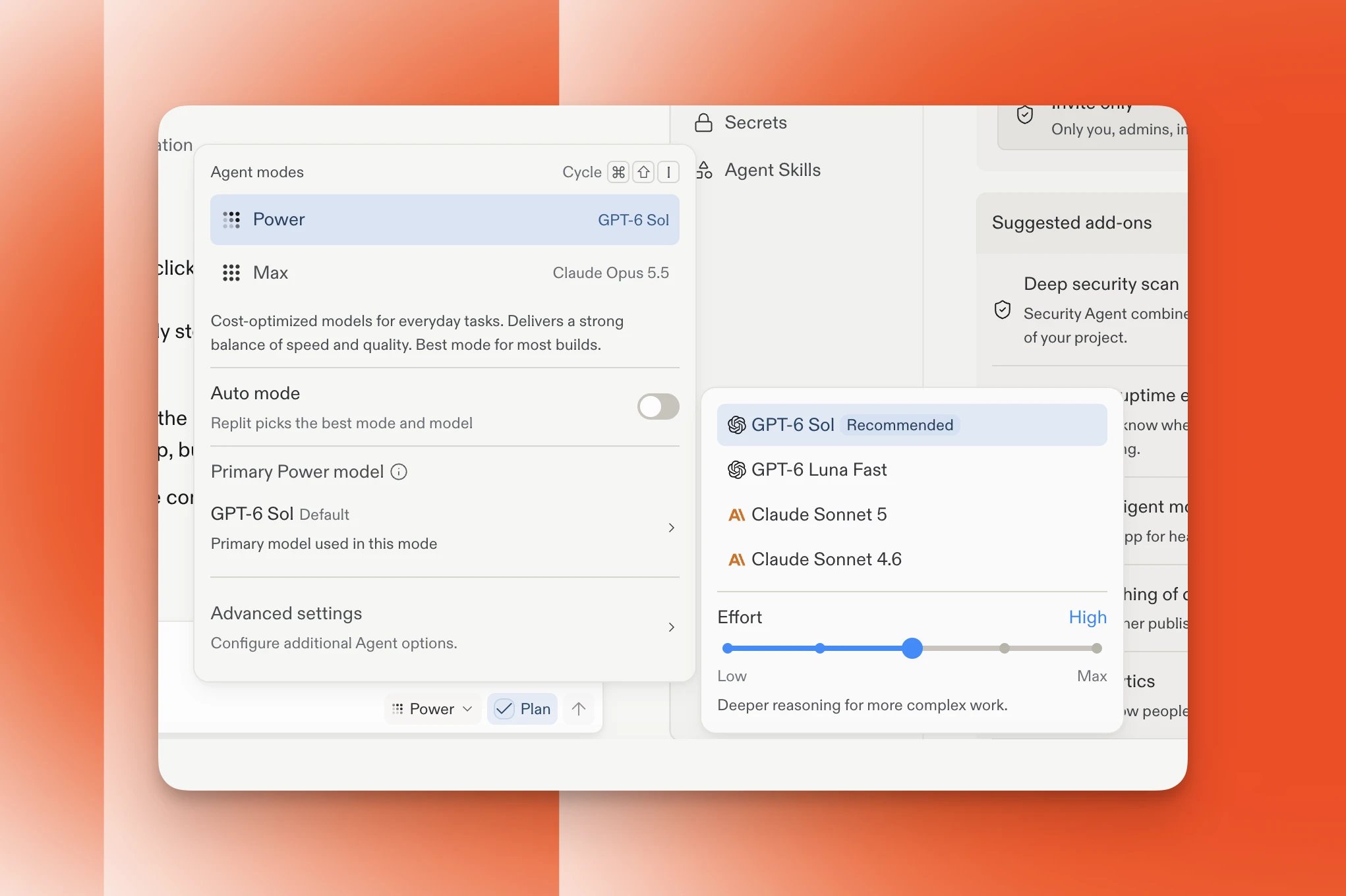Toggle the Auto mode switch
The image size is (1346, 896).
[658, 406]
